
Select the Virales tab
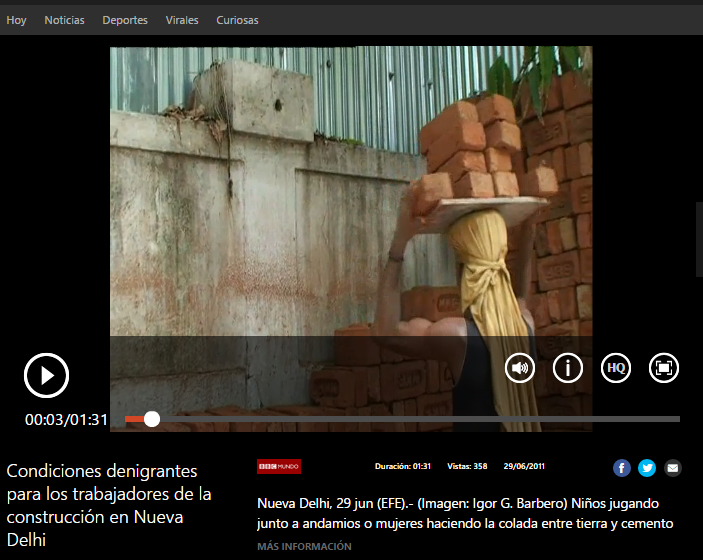click(182, 20)
